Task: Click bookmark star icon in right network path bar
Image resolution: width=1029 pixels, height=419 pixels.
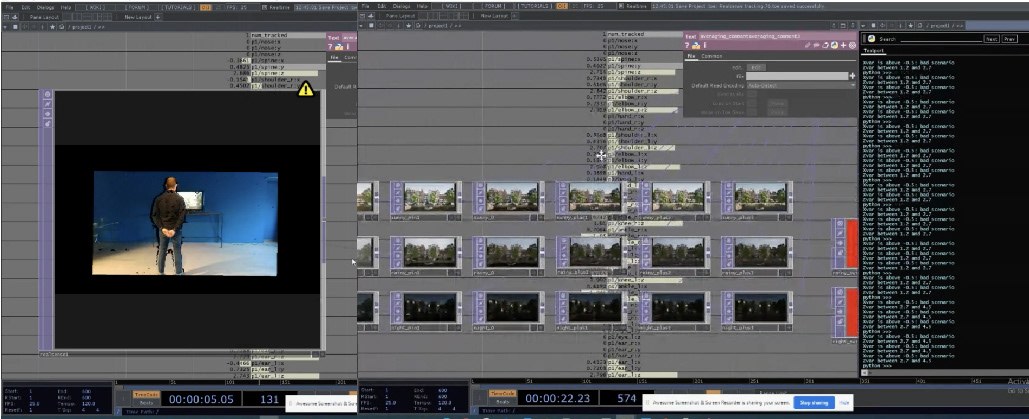Action: coord(408,26)
